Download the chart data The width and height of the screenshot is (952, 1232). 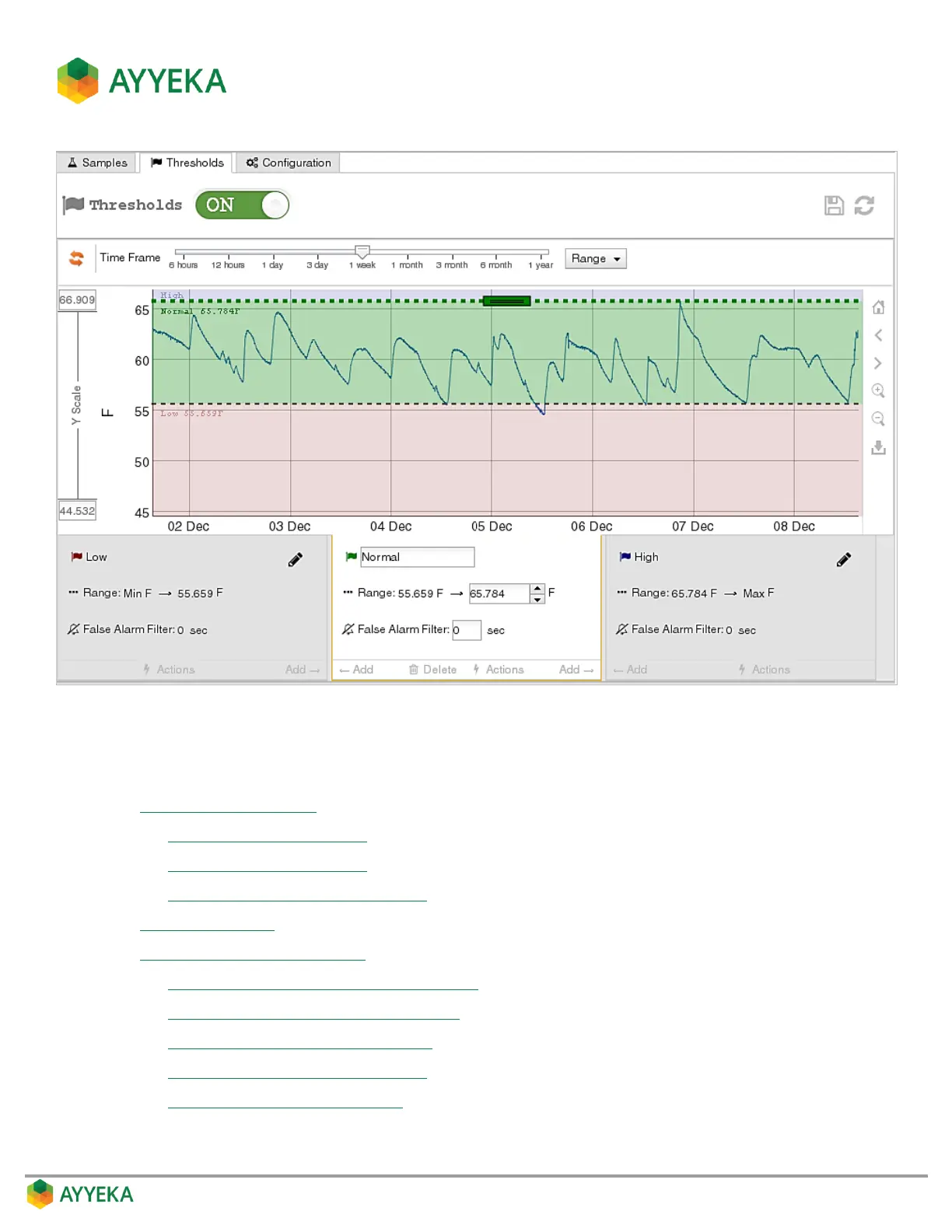point(878,447)
